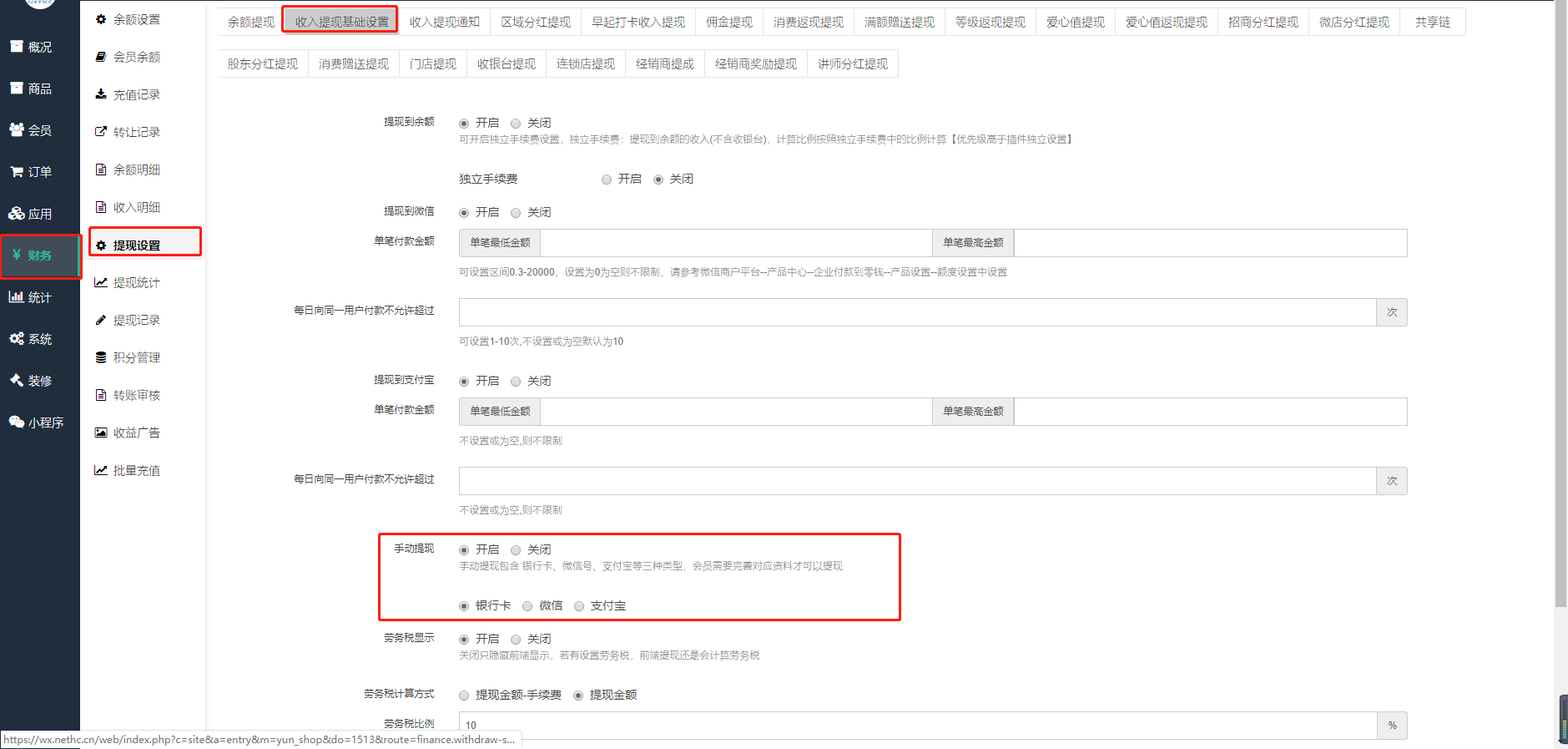Viewport: 1568px width, 749px height.
Task: Enable 独立手续费 with 开启 radio
Action: (607, 180)
